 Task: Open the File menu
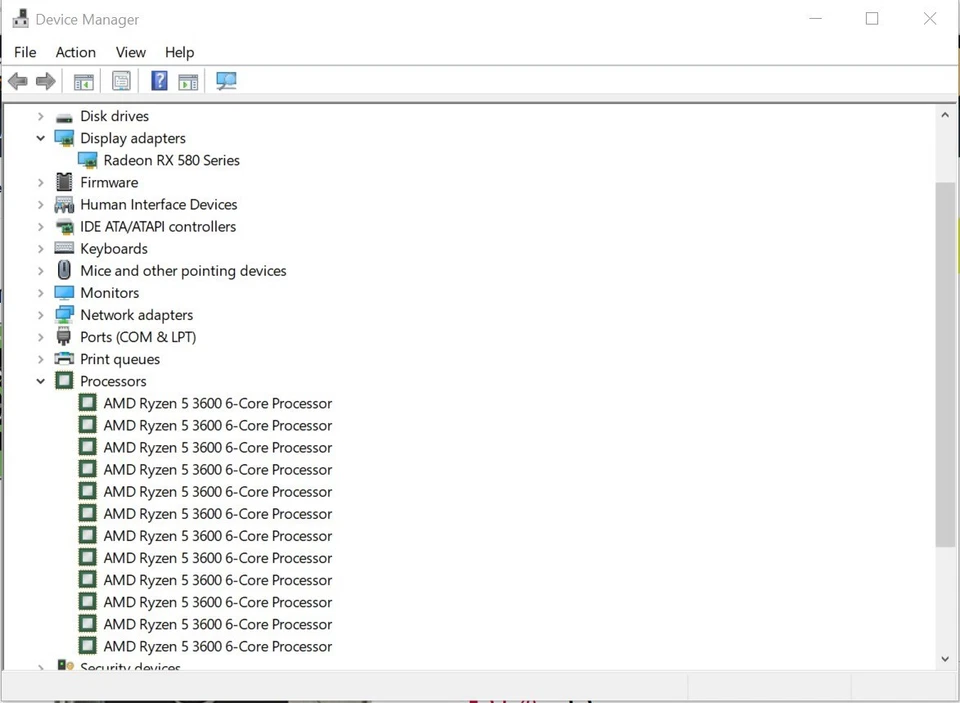[x=25, y=52]
